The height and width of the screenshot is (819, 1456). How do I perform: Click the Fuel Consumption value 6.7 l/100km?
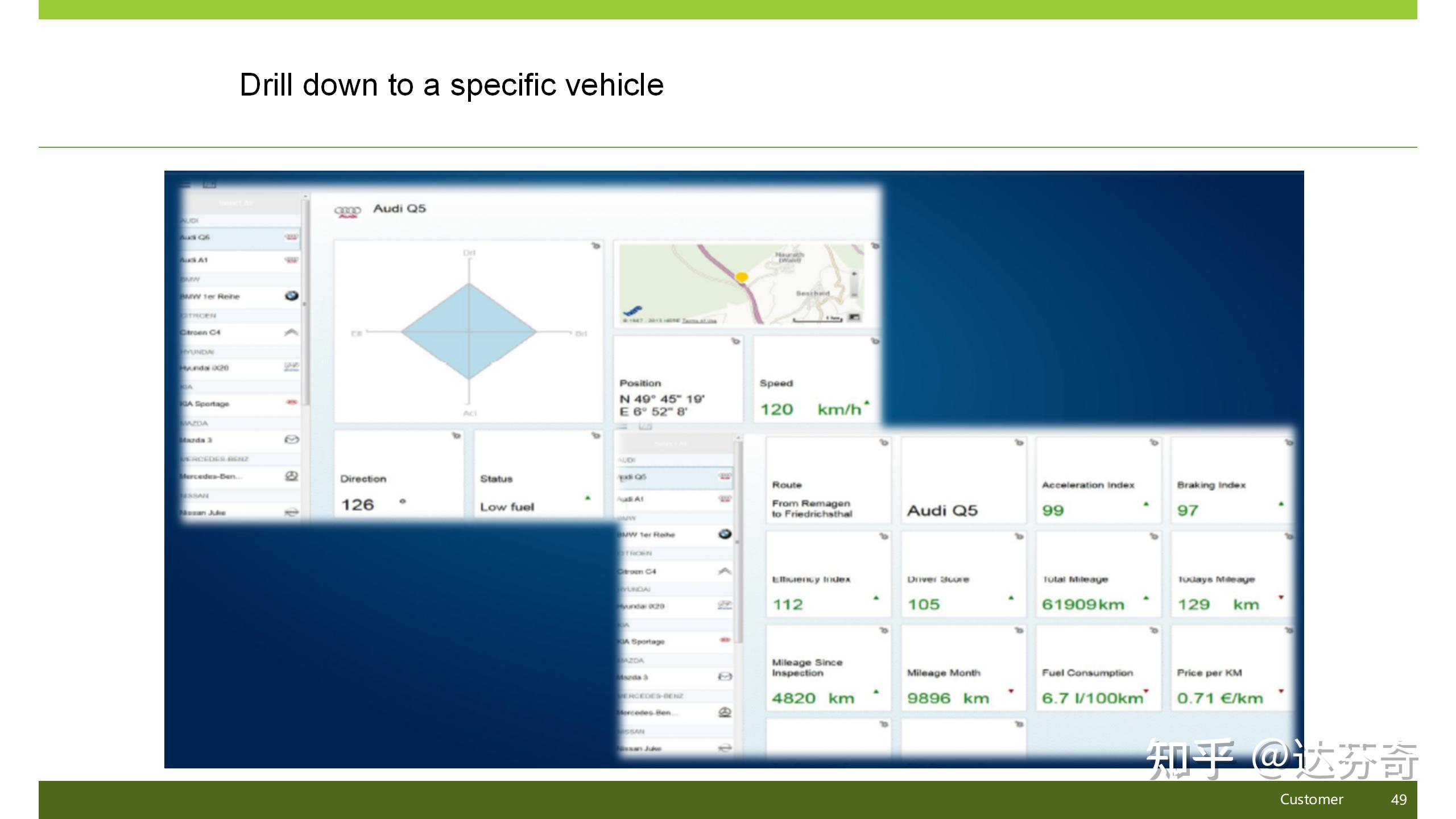[1093, 698]
